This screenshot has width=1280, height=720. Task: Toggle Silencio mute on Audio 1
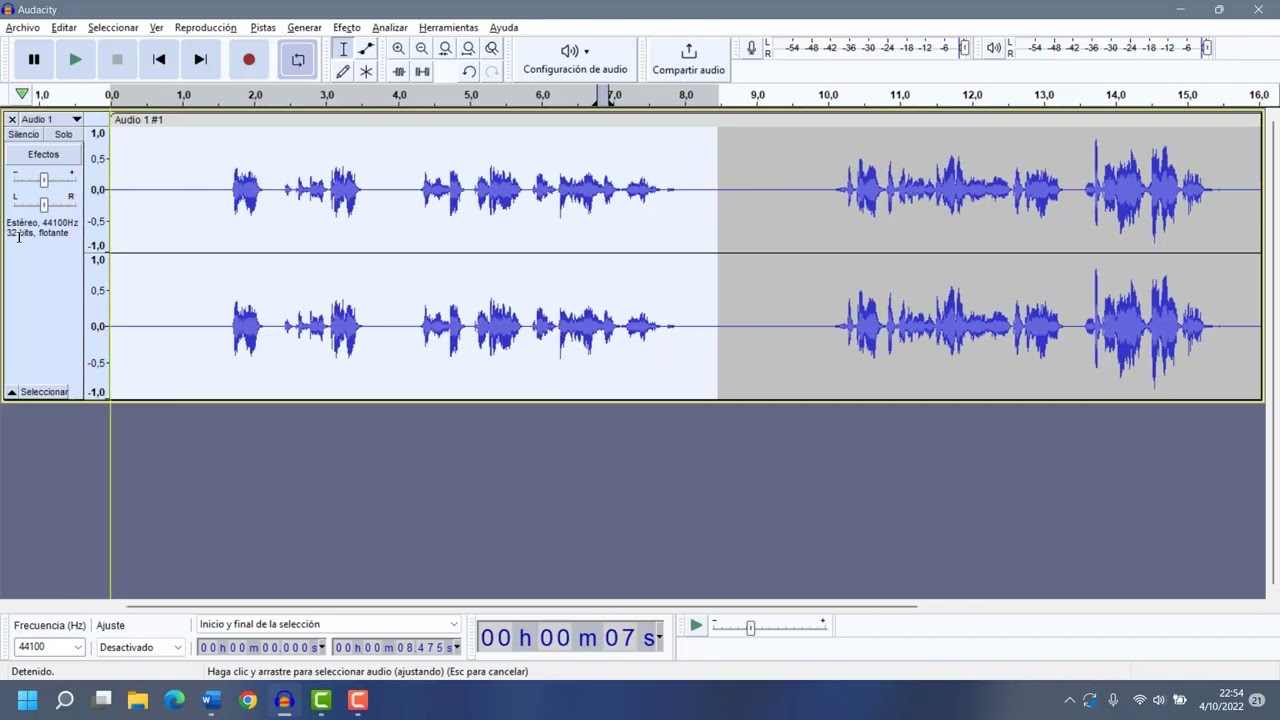coord(24,134)
